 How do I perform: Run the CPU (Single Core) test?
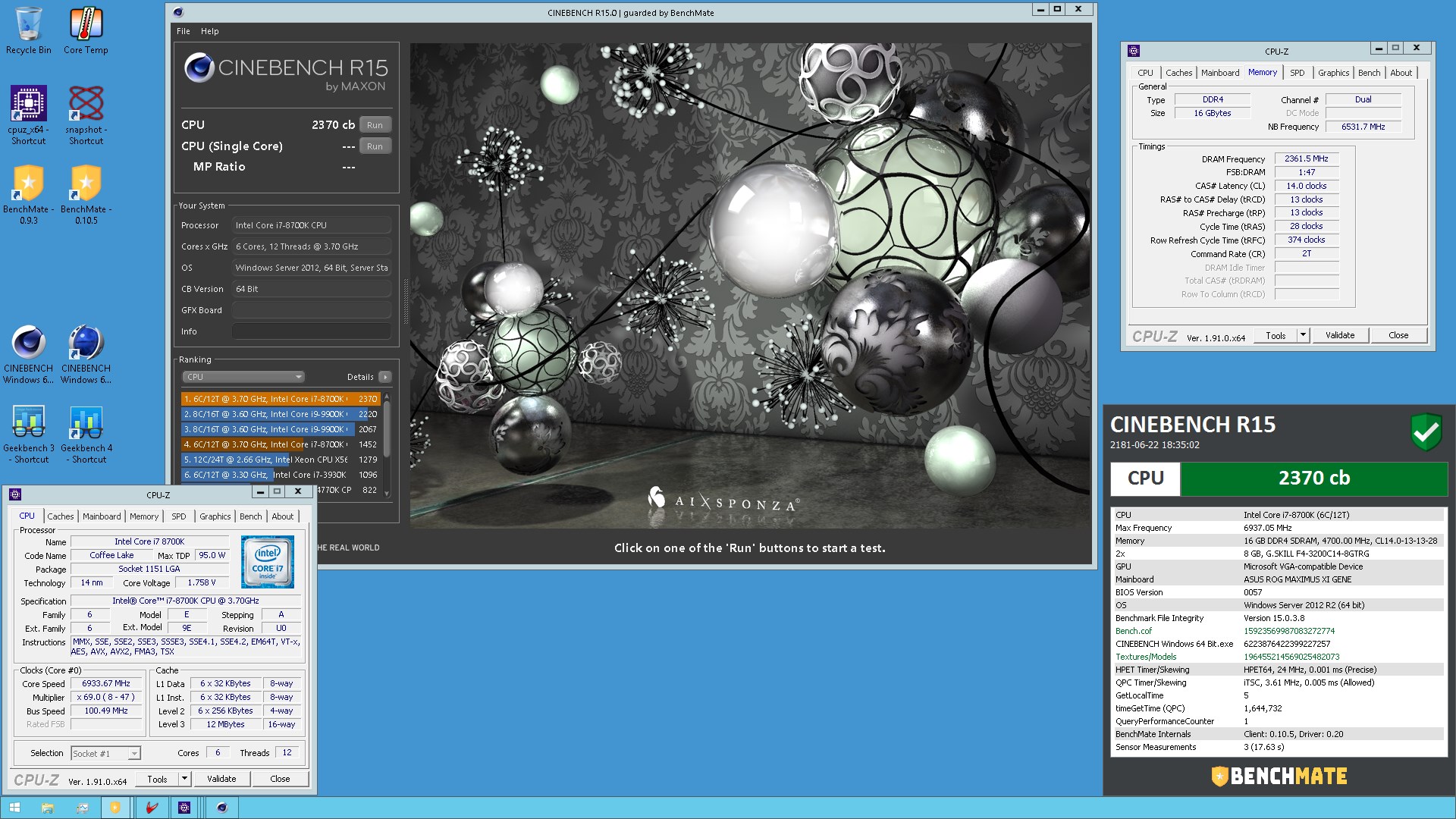point(375,146)
